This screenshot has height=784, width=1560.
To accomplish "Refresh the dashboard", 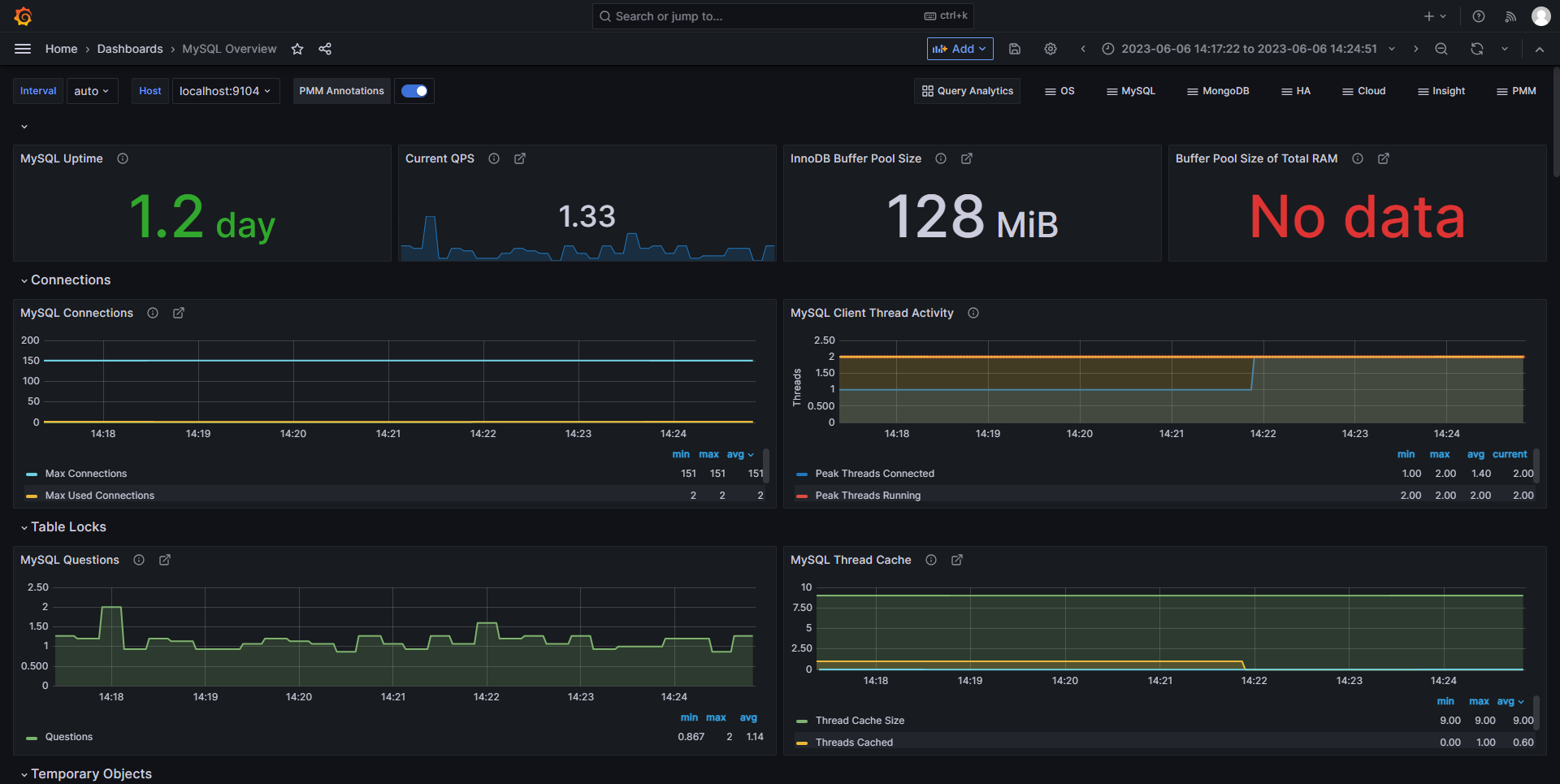I will pos(1476,49).
